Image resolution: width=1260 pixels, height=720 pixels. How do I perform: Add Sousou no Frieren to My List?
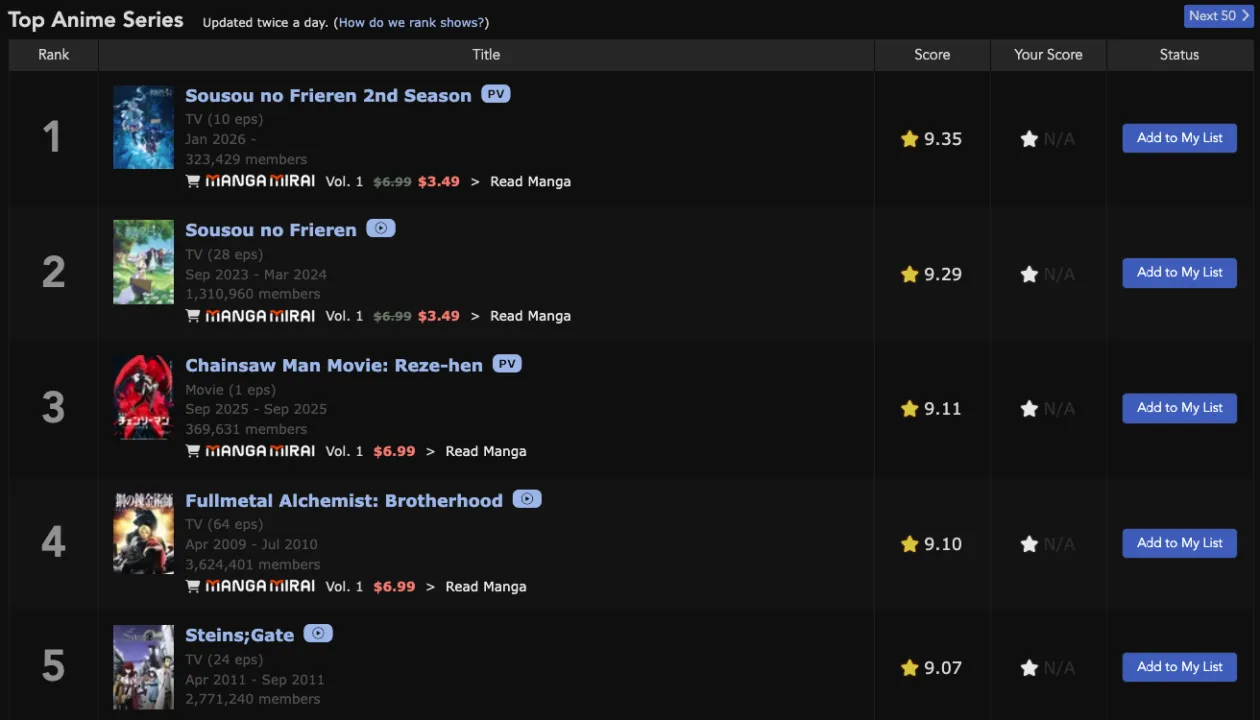[1179, 272]
